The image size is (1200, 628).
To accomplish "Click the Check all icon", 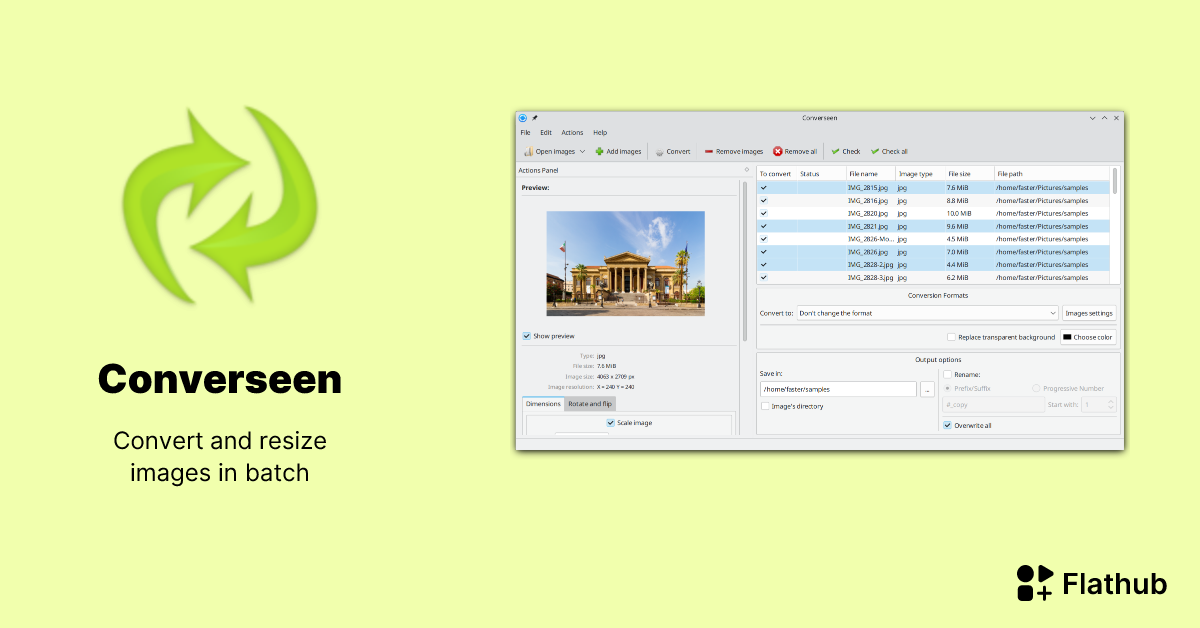I will tap(875, 151).
